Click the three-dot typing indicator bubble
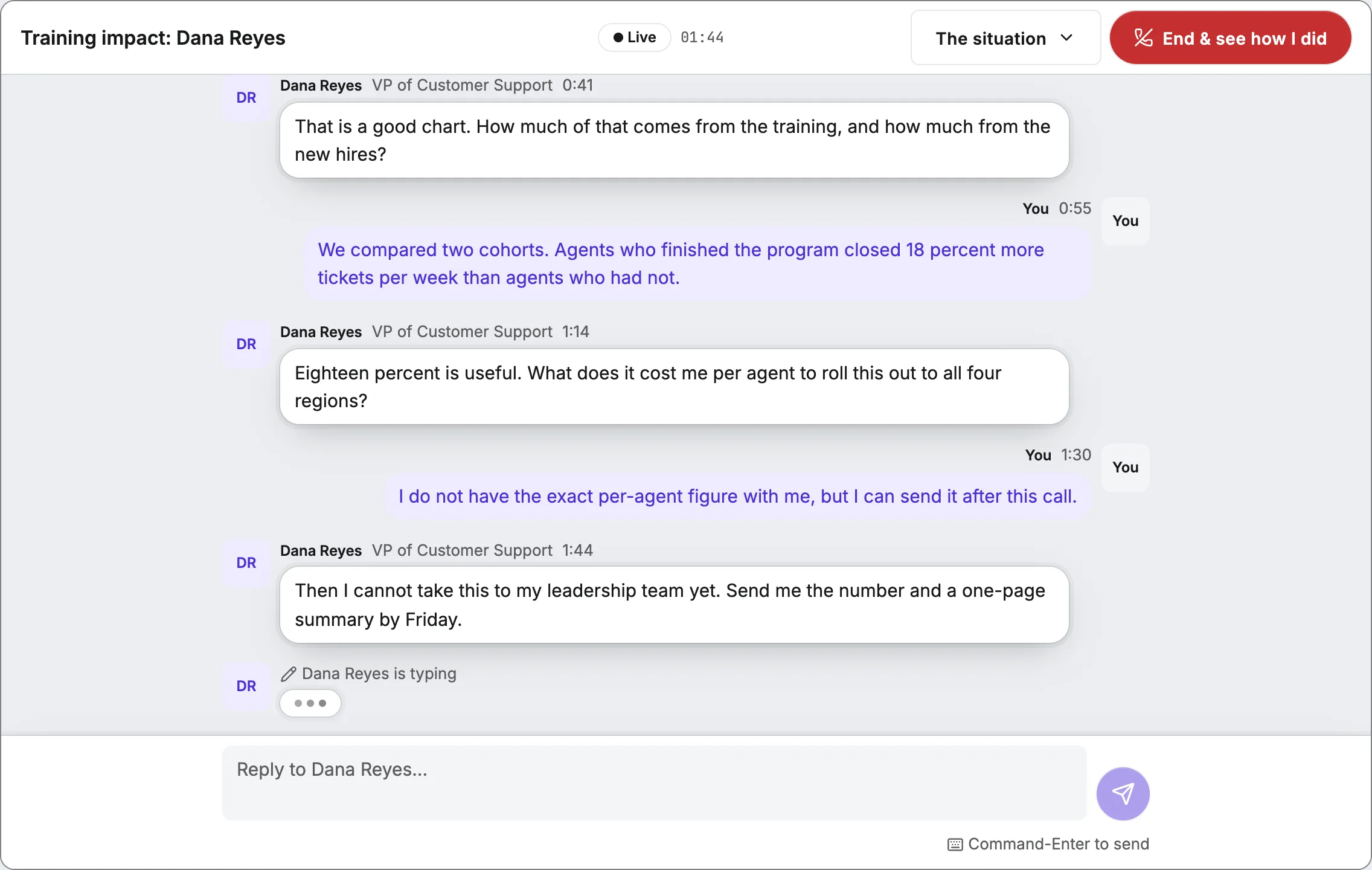 pyautogui.click(x=310, y=703)
